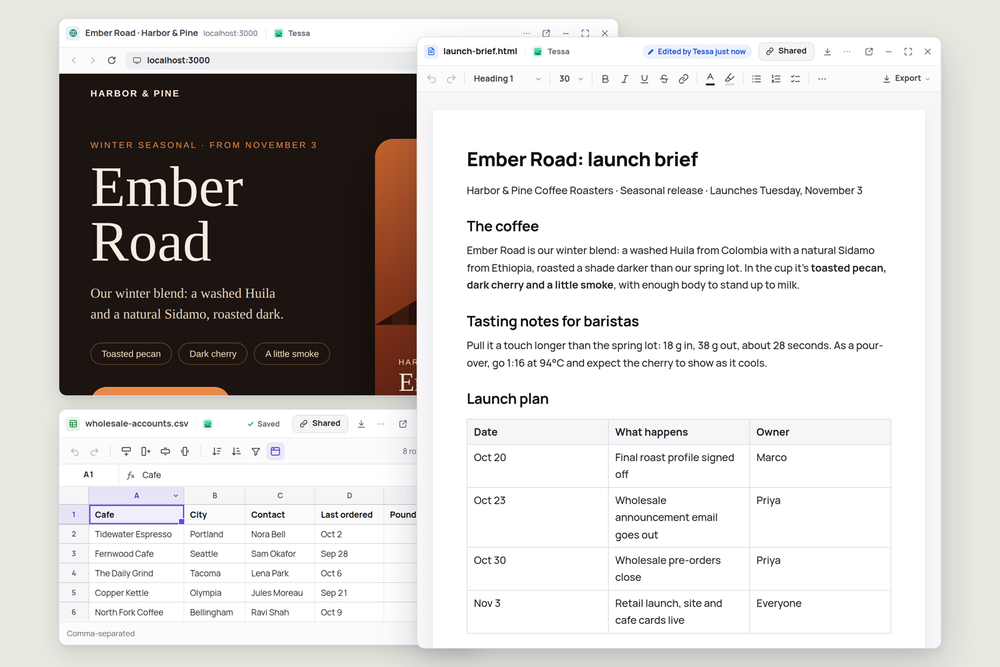Open the more menu in wholesale-accounts.csv window

tap(381, 424)
